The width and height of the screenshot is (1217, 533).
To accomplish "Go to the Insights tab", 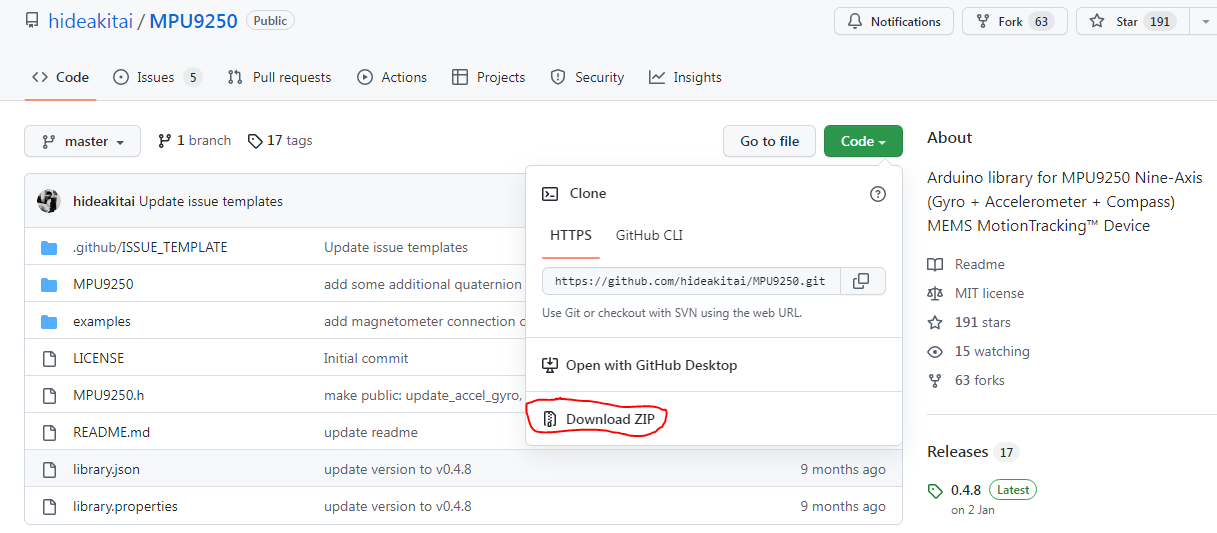I will click(x=685, y=77).
